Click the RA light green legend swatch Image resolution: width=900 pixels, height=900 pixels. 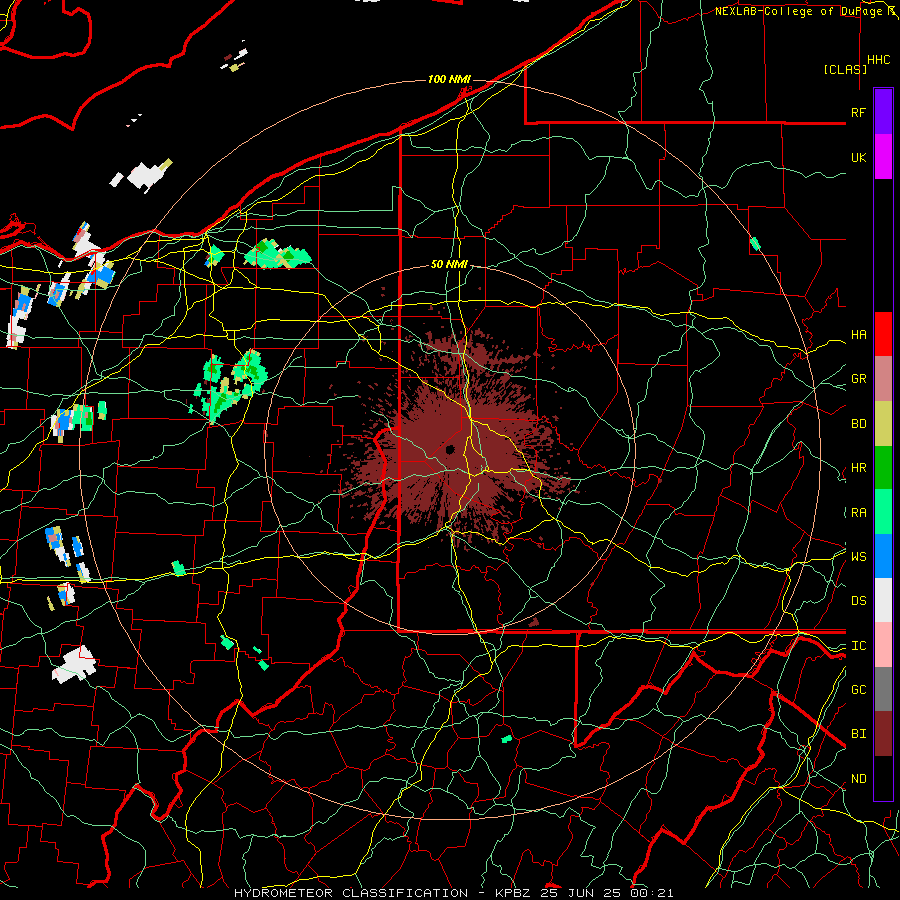click(883, 512)
